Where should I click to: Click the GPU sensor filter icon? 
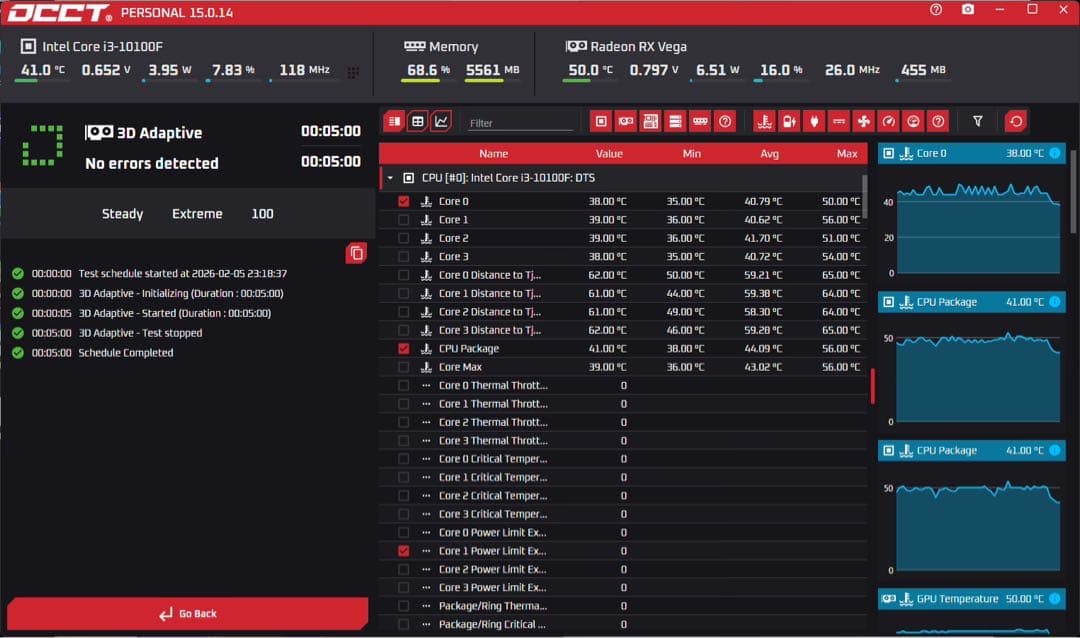pos(625,122)
